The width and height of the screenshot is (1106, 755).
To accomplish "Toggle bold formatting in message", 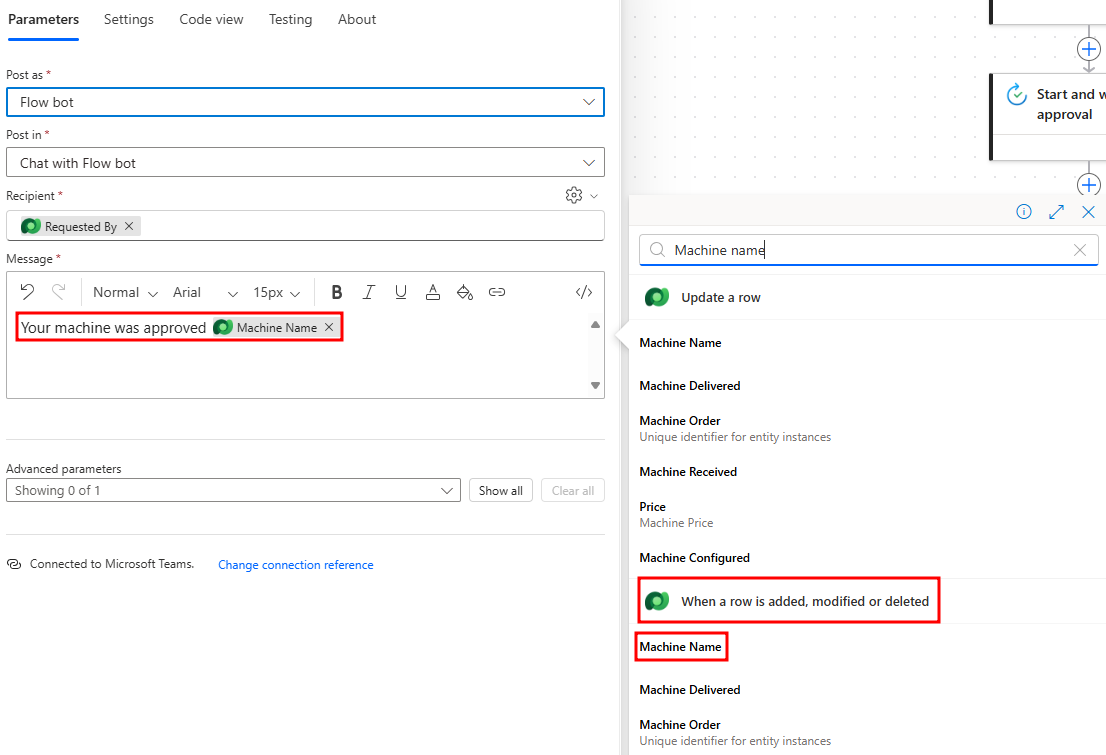I will point(336,292).
